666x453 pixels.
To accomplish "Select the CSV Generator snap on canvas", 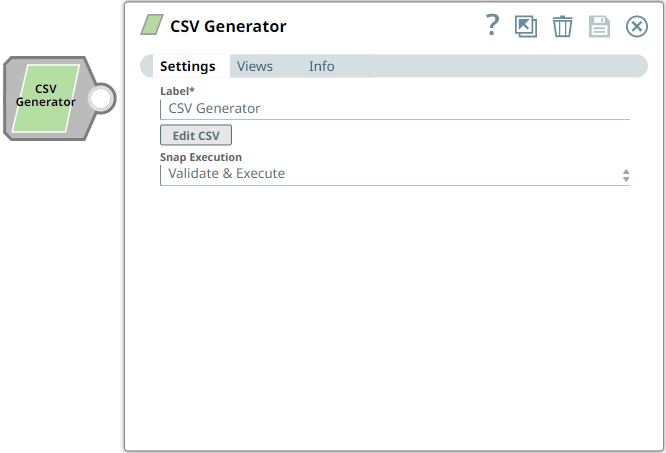I will 46,95.
